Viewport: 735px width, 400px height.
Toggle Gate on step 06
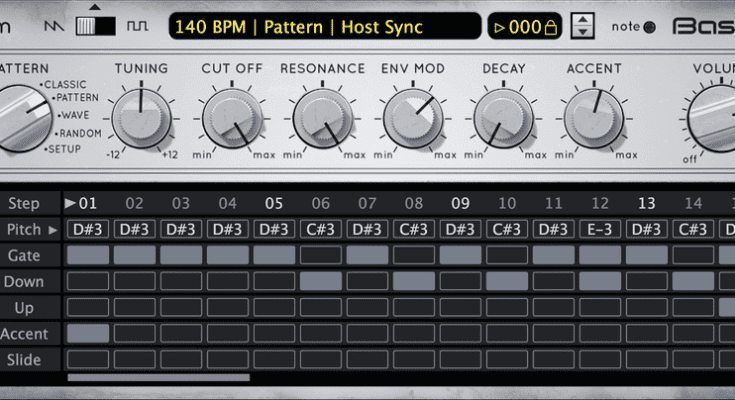pyautogui.click(x=321, y=256)
